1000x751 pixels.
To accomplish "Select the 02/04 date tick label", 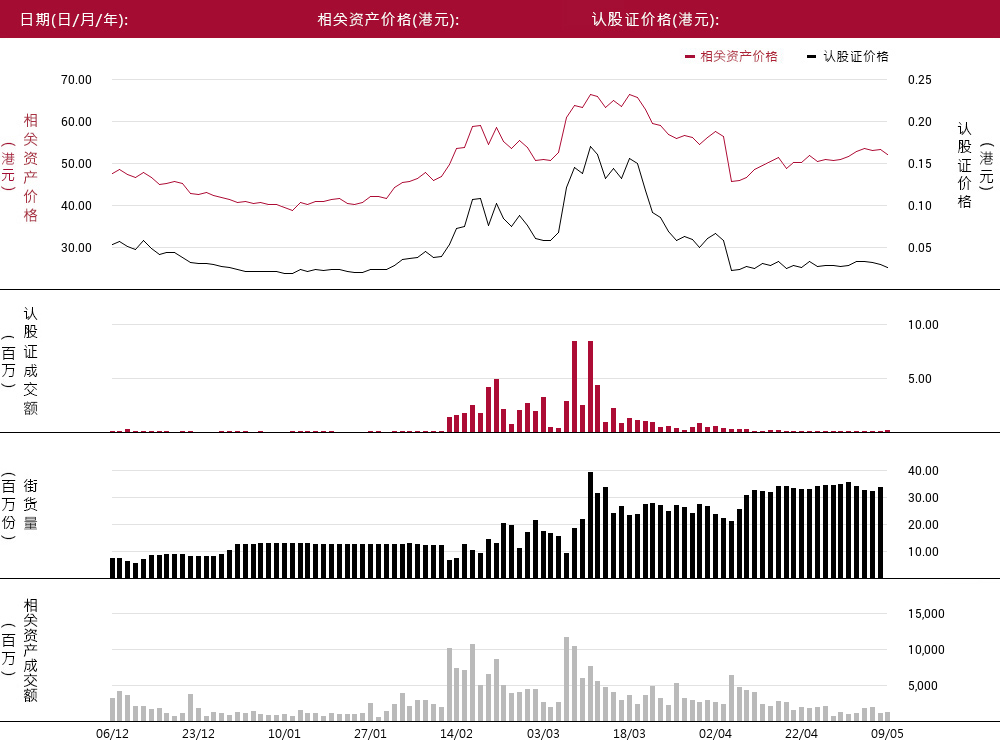I will 716,734.
